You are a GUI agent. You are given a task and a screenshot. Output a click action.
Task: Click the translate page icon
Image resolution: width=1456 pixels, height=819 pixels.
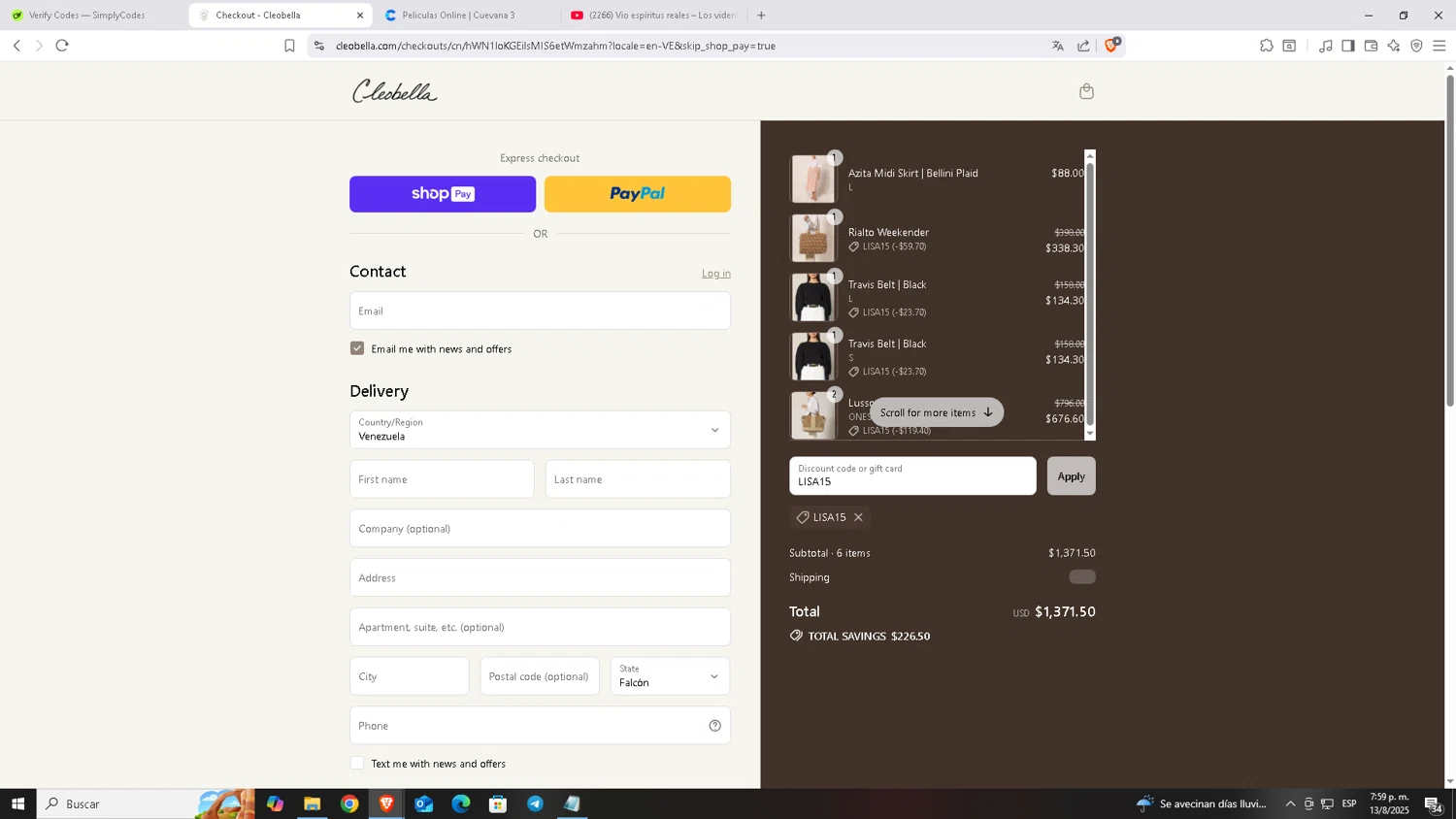coord(1058,46)
